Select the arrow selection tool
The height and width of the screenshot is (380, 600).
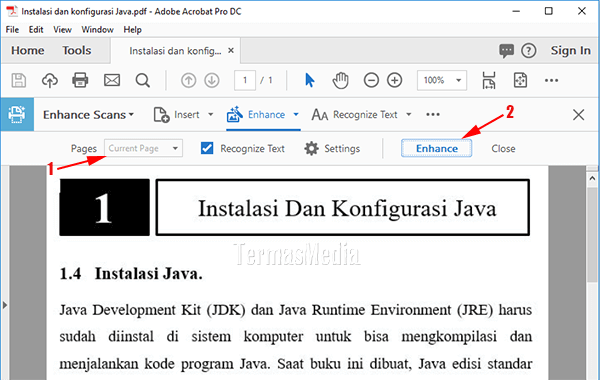coord(310,80)
